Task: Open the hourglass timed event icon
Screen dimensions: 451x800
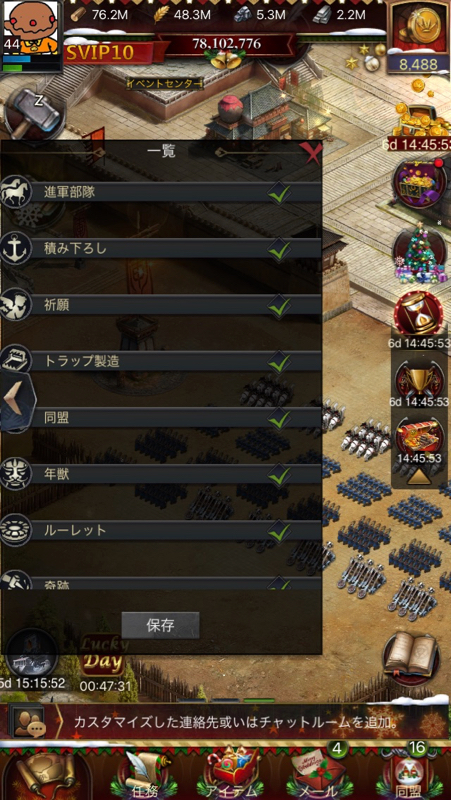Action: click(419, 314)
